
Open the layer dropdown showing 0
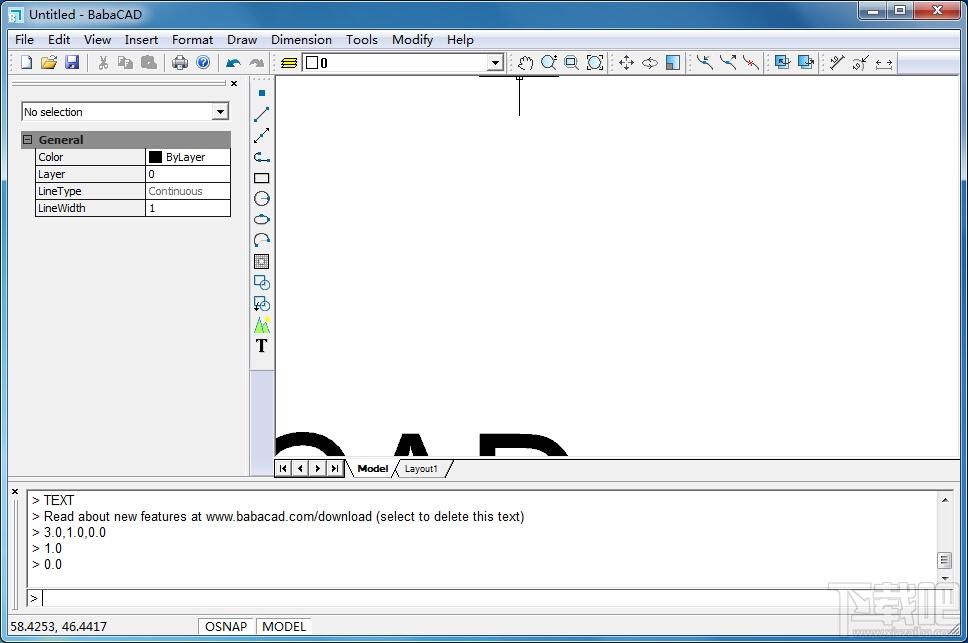click(495, 63)
